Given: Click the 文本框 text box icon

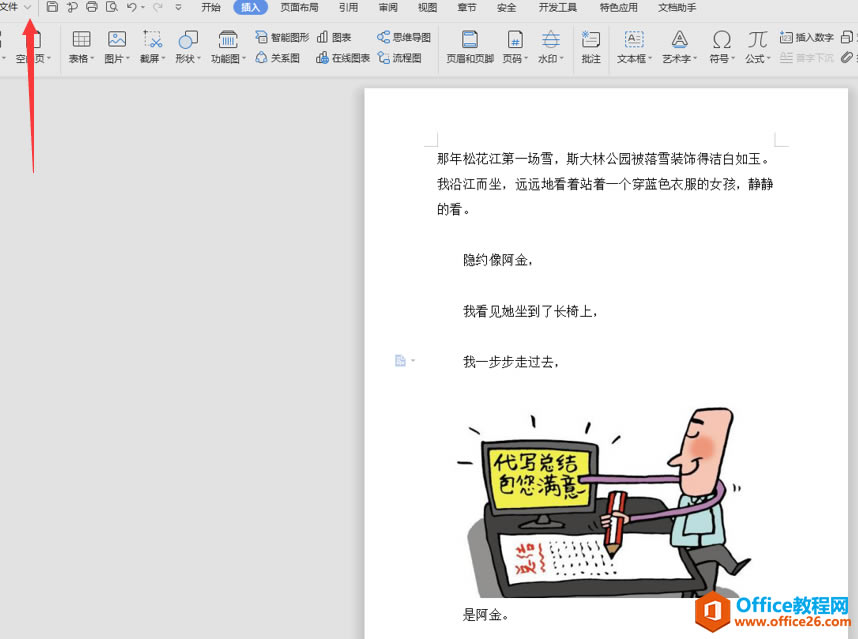Looking at the screenshot, I should click(634, 39).
